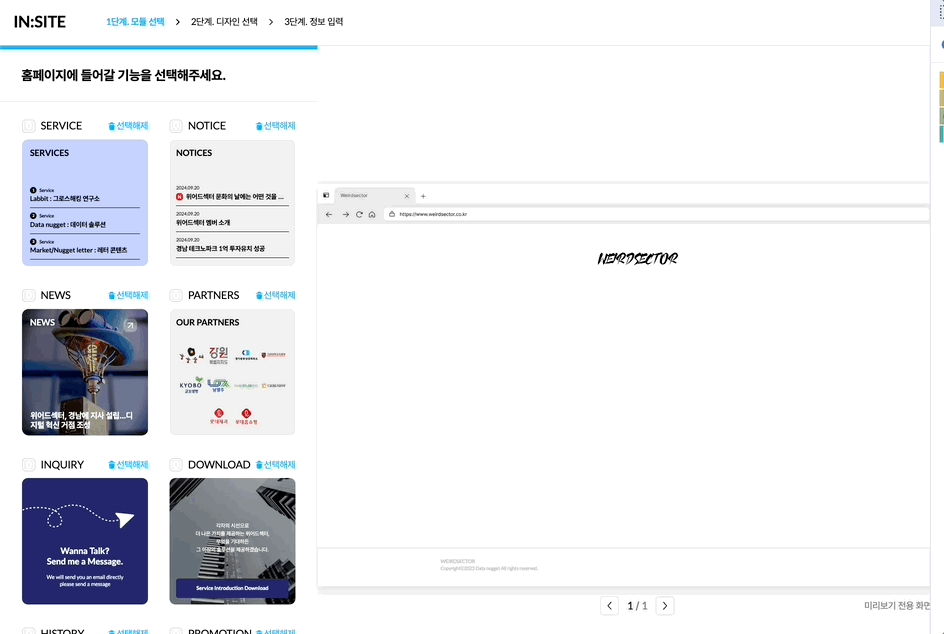Go to step 3 information input
The image size is (944, 634).
point(314,22)
